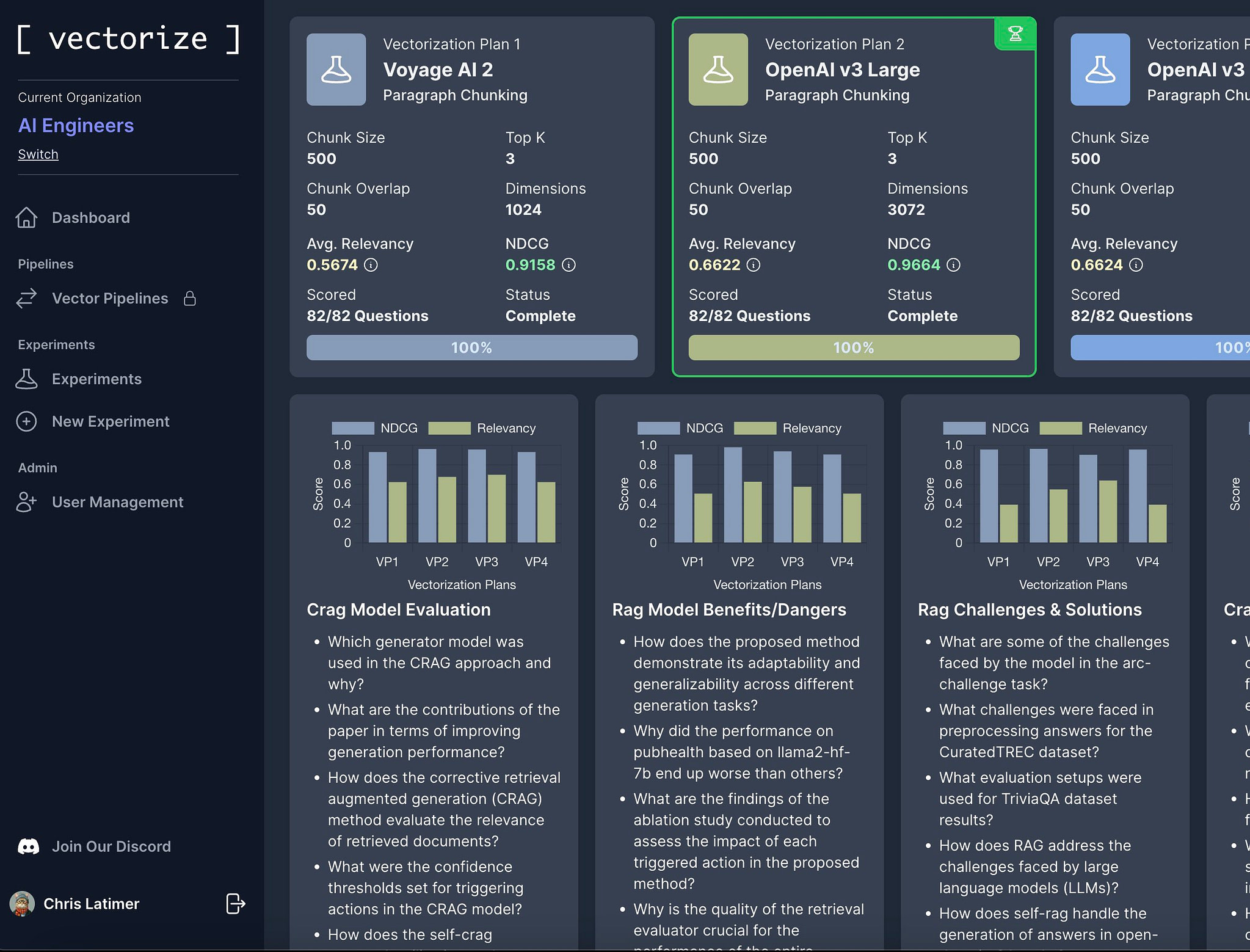This screenshot has width=1250, height=952.
Task: Click the Switch link under Current Organization
Action: [38, 154]
